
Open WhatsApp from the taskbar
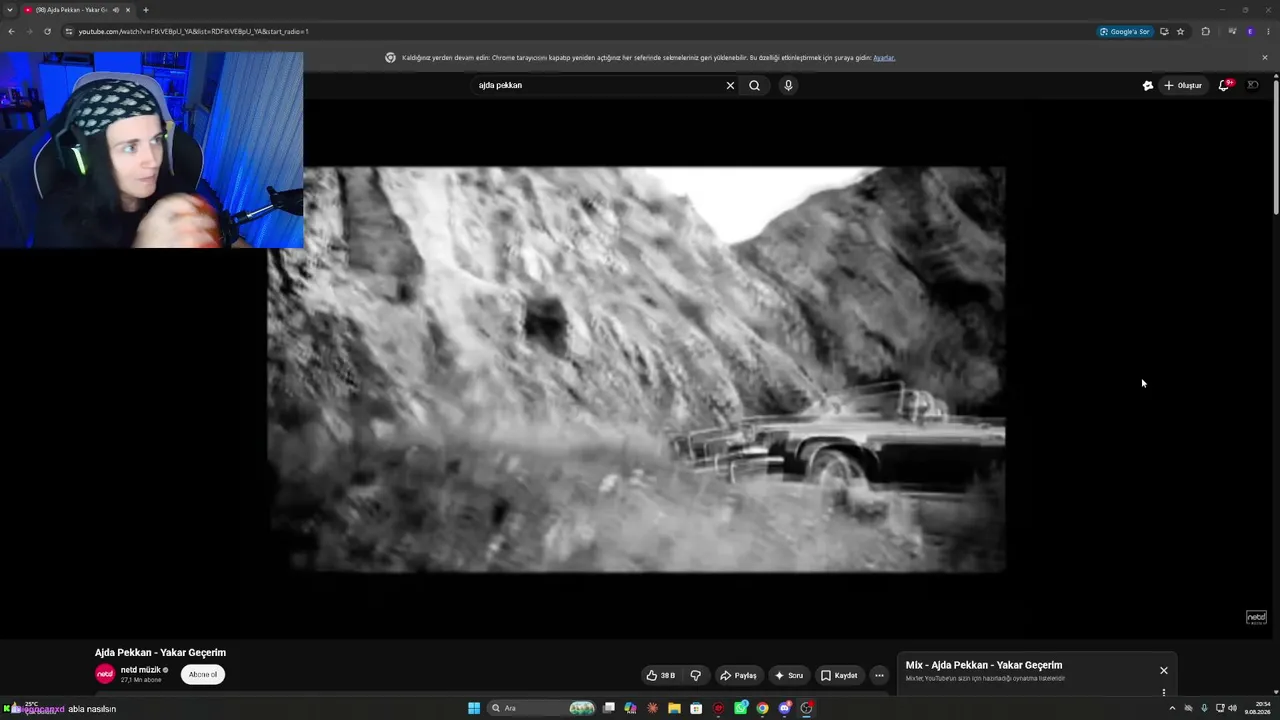[740, 708]
